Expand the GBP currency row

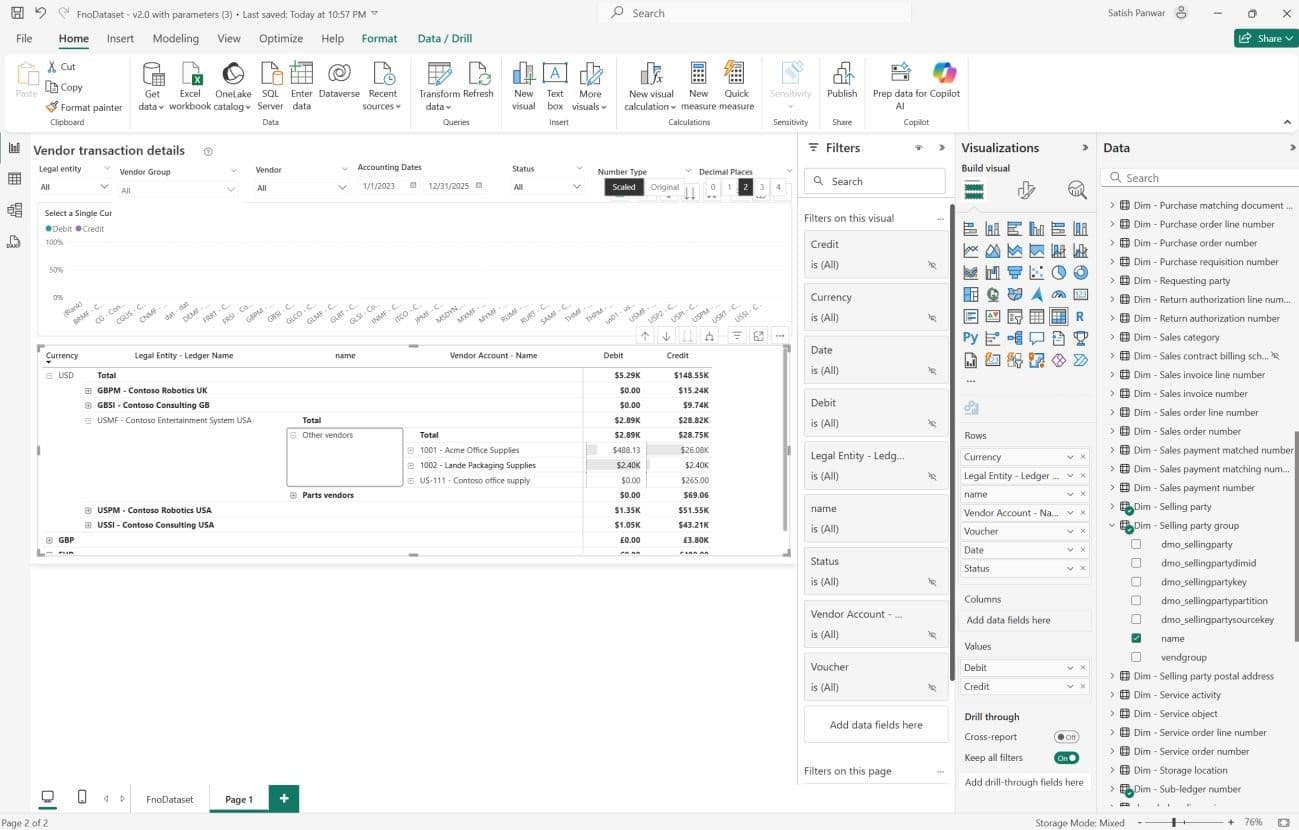49,540
